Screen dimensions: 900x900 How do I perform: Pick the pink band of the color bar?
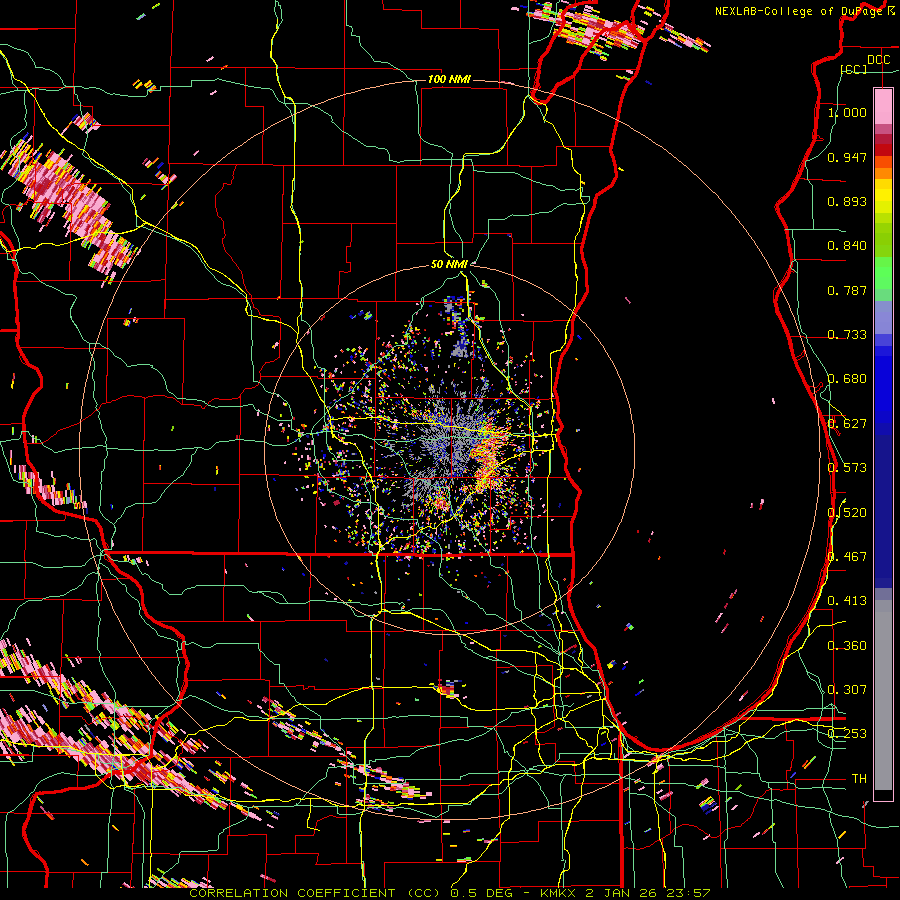pyautogui.click(x=883, y=106)
